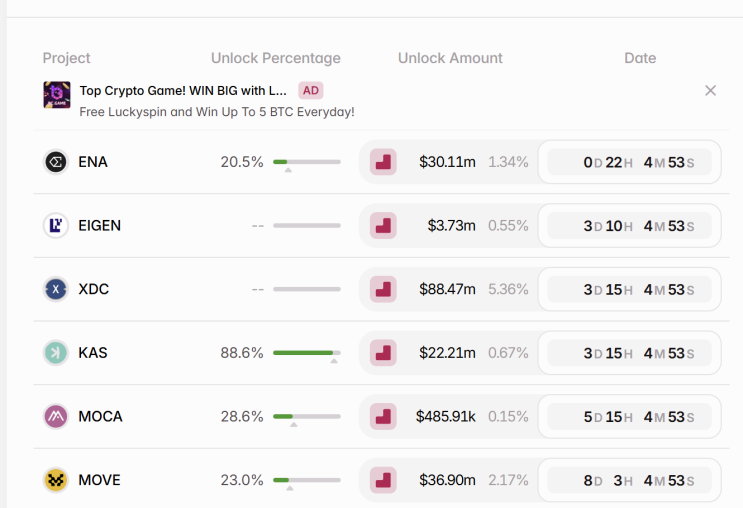Click the MOCA token logo icon
This screenshot has height=508, width=743.
click(56, 416)
